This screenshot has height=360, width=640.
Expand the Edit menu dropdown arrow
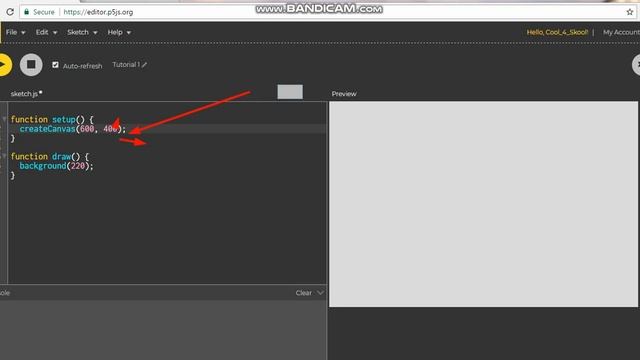(x=55, y=33)
